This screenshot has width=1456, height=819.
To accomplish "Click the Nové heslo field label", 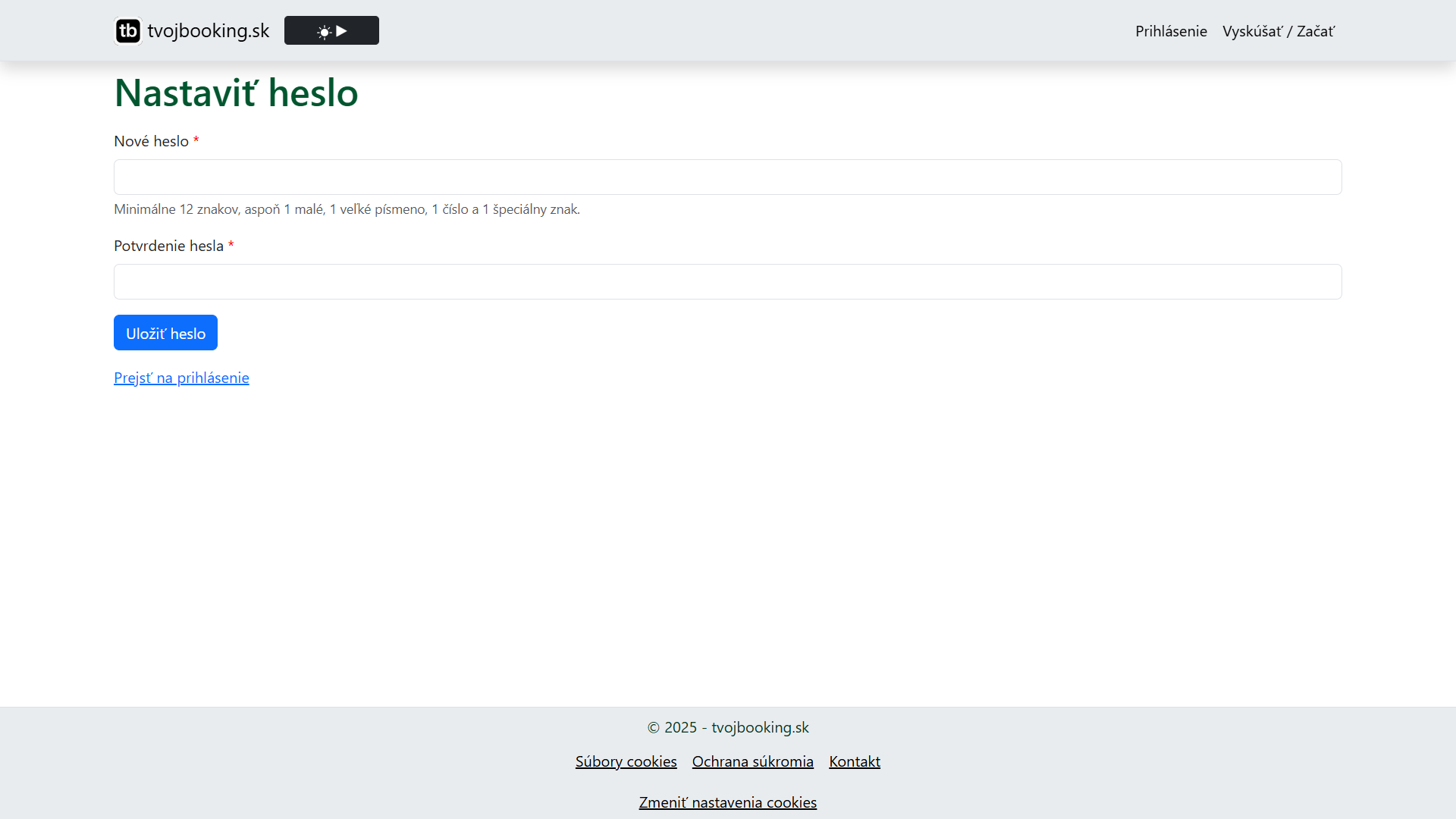I will click(x=151, y=142).
